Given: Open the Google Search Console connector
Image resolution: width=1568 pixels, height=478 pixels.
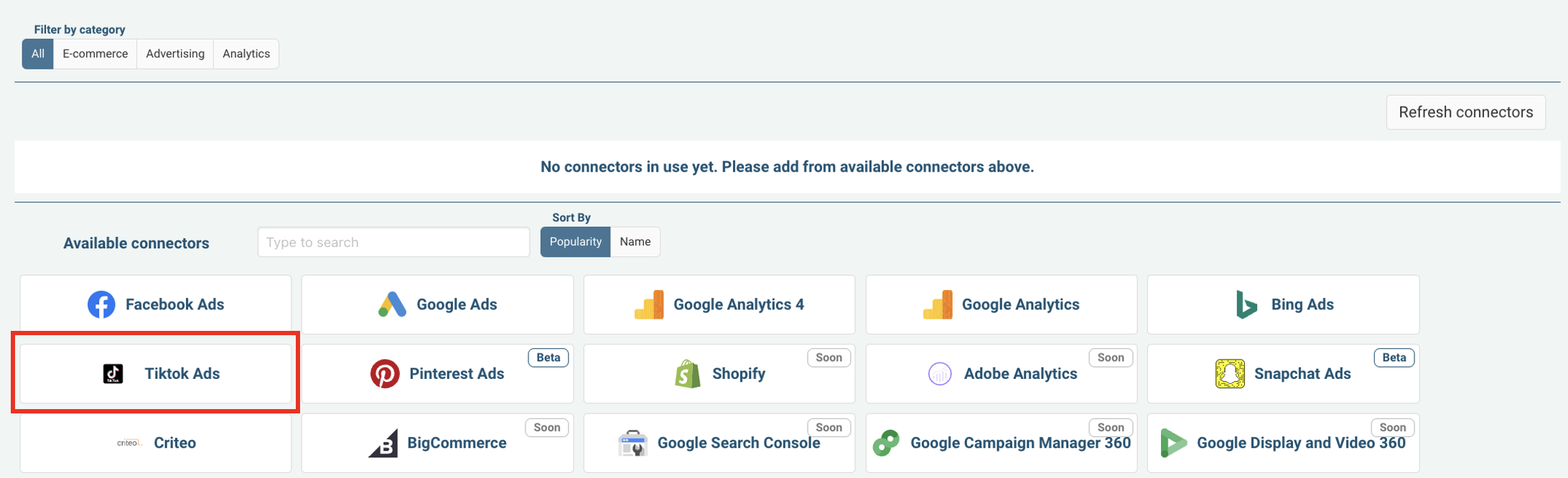Looking at the screenshot, I should (x=719, y=443).
